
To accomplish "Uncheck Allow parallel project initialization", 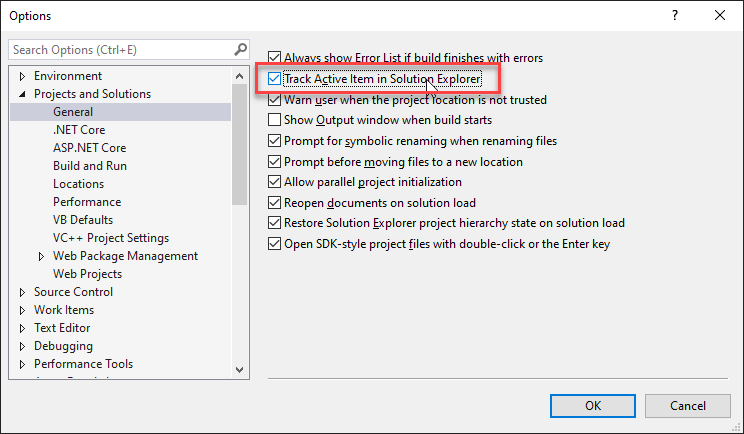I will click(276, 182).
